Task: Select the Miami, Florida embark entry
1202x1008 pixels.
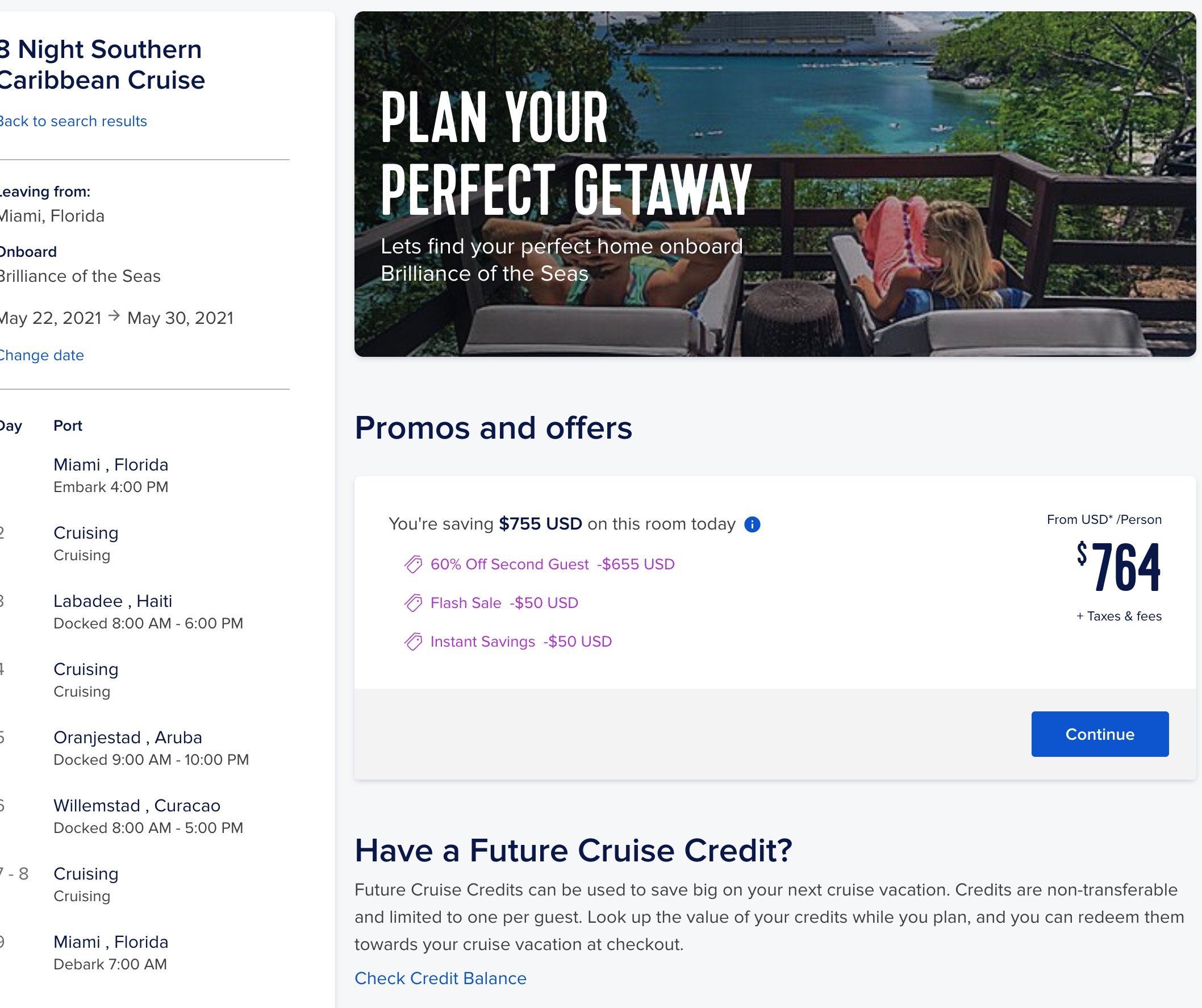Action: pyautogui.click(x=111, y=475)
